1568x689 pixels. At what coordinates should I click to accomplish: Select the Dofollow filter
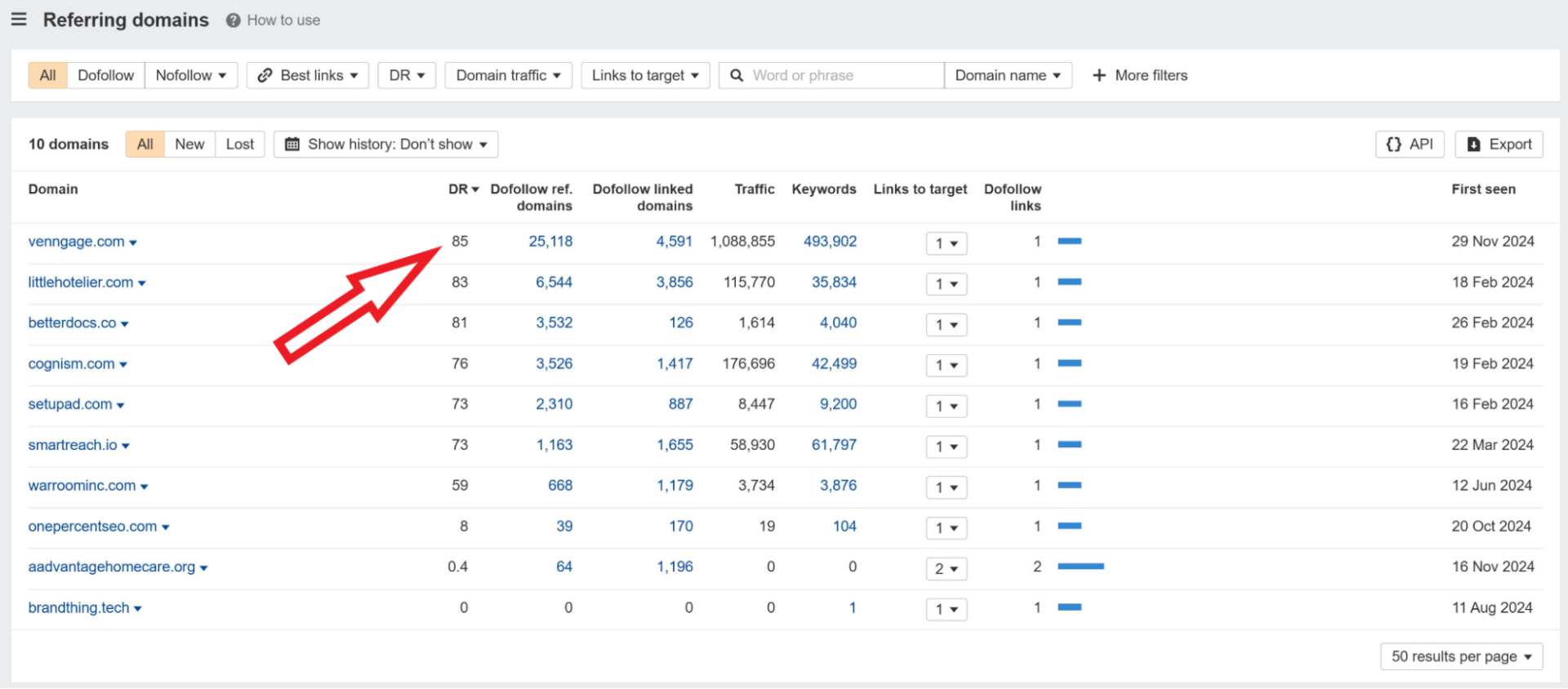106,75
